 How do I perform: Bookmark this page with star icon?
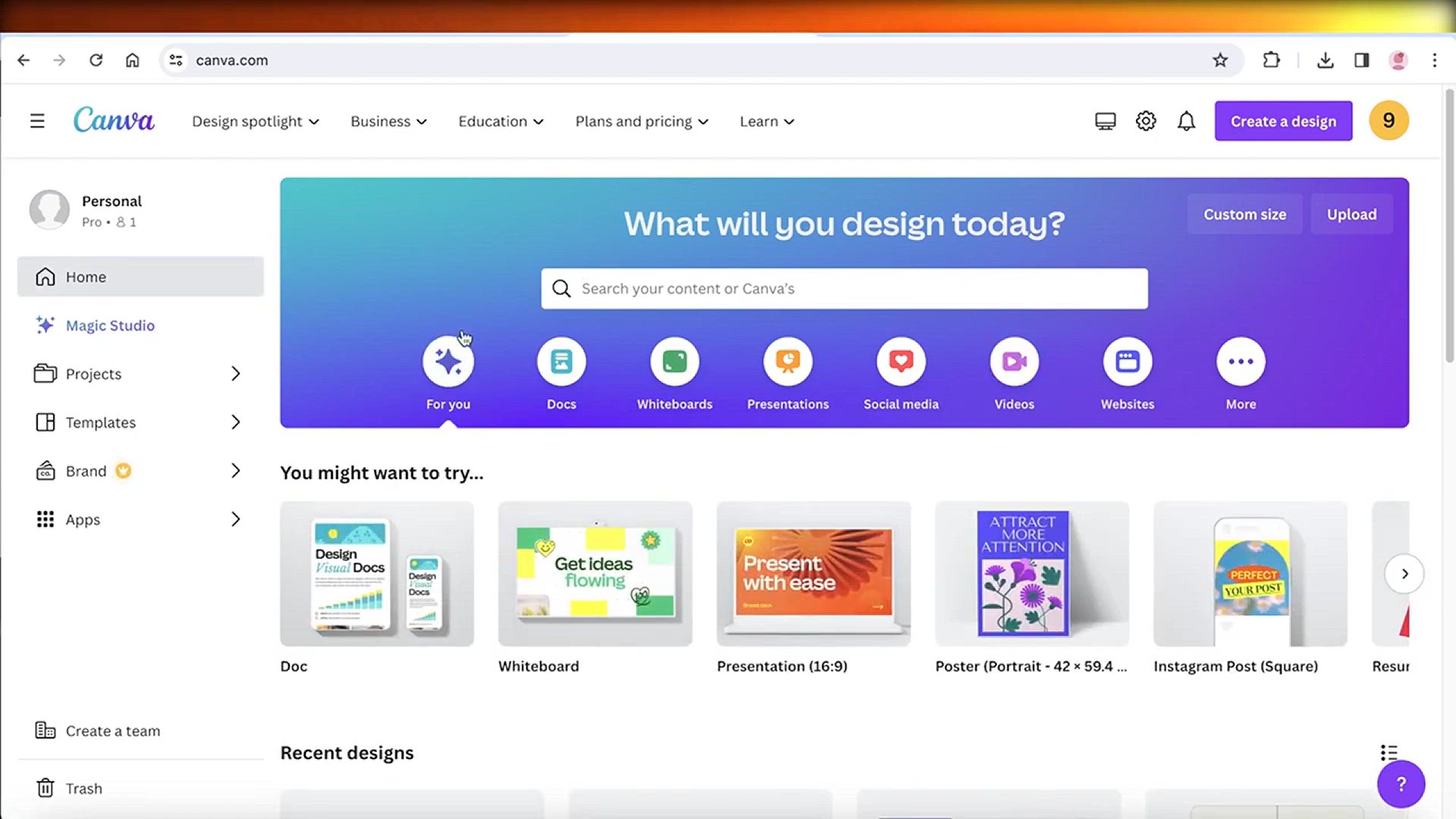click(x=1220, y=60)
